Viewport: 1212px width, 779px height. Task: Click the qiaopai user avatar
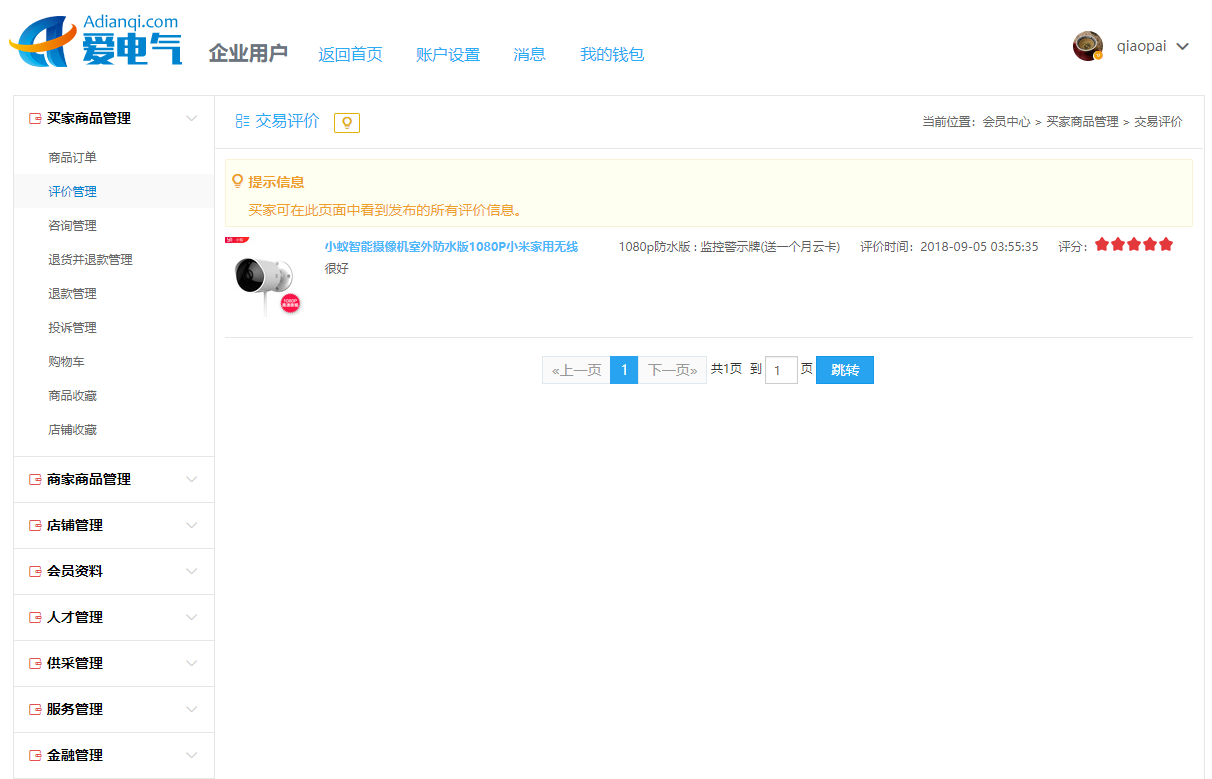(x=1087, y=46)
